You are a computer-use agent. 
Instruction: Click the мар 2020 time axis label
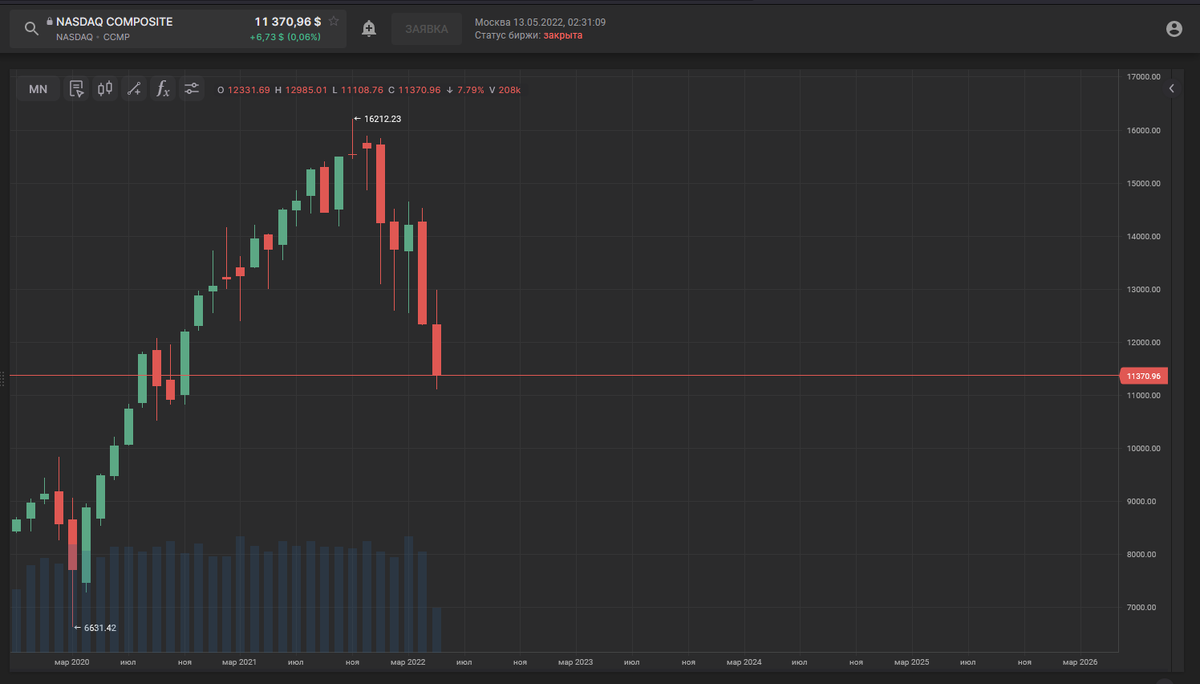click(x=72, y=662)
